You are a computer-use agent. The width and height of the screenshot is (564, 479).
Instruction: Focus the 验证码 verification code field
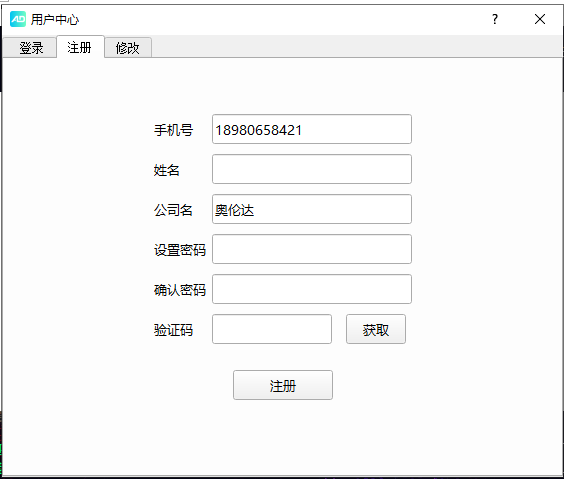point(272,329)
